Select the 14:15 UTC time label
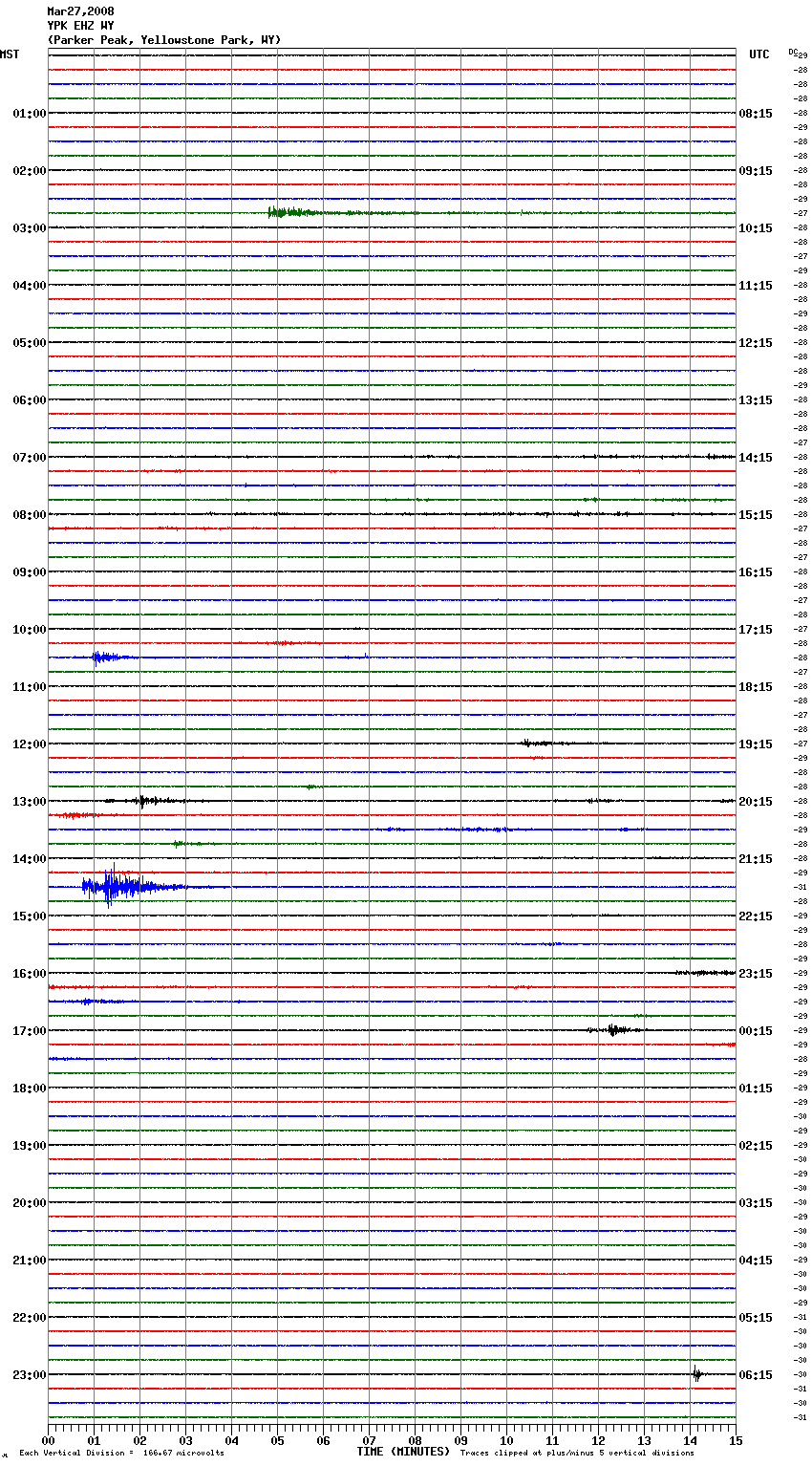This screenshot has height=1466, width=812. click(756, 458)
